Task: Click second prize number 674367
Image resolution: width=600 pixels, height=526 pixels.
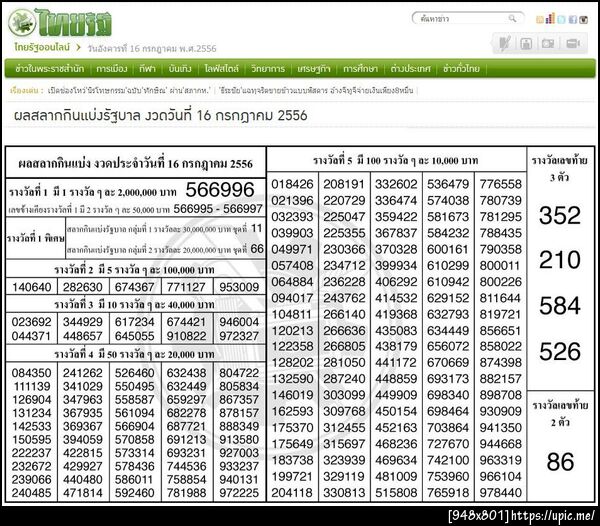Action: coord(134,287)
